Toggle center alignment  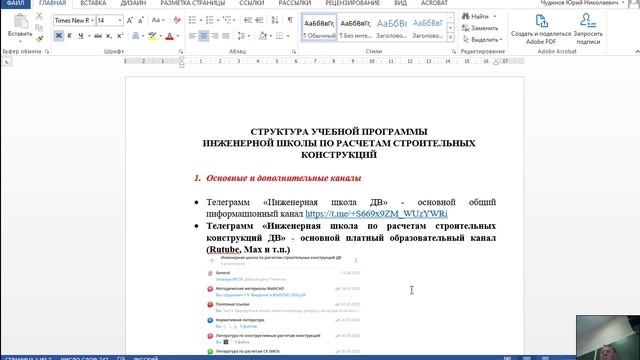pos(203,36)
